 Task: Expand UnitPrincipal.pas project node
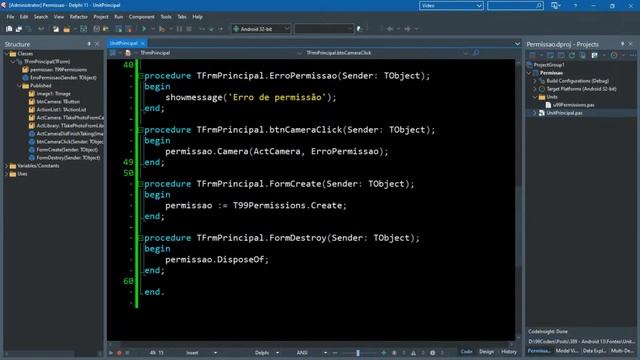pos(535,113)
